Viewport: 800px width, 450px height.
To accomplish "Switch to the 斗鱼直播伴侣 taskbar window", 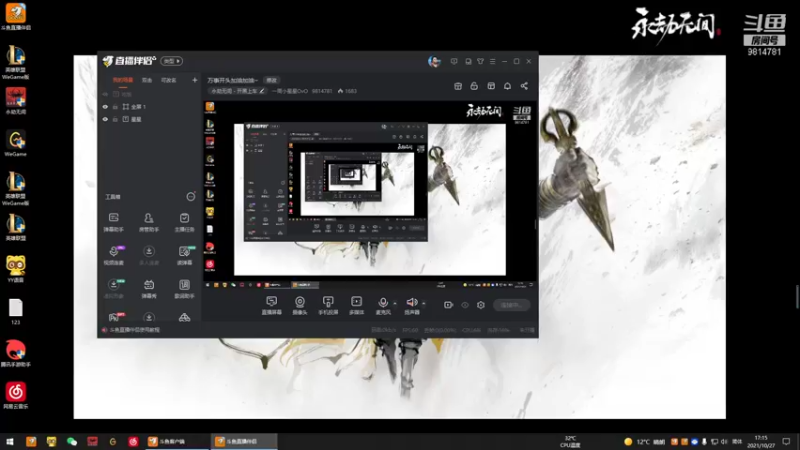I will point(244,441).
